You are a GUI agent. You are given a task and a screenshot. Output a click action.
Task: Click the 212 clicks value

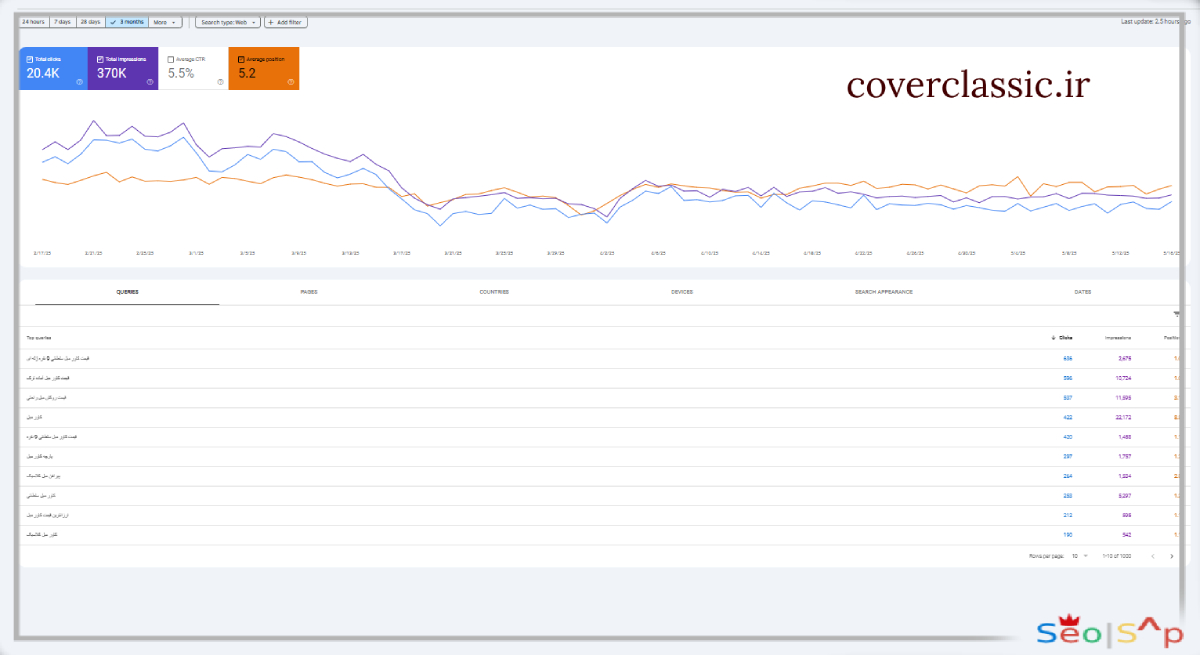(1068, 515)
